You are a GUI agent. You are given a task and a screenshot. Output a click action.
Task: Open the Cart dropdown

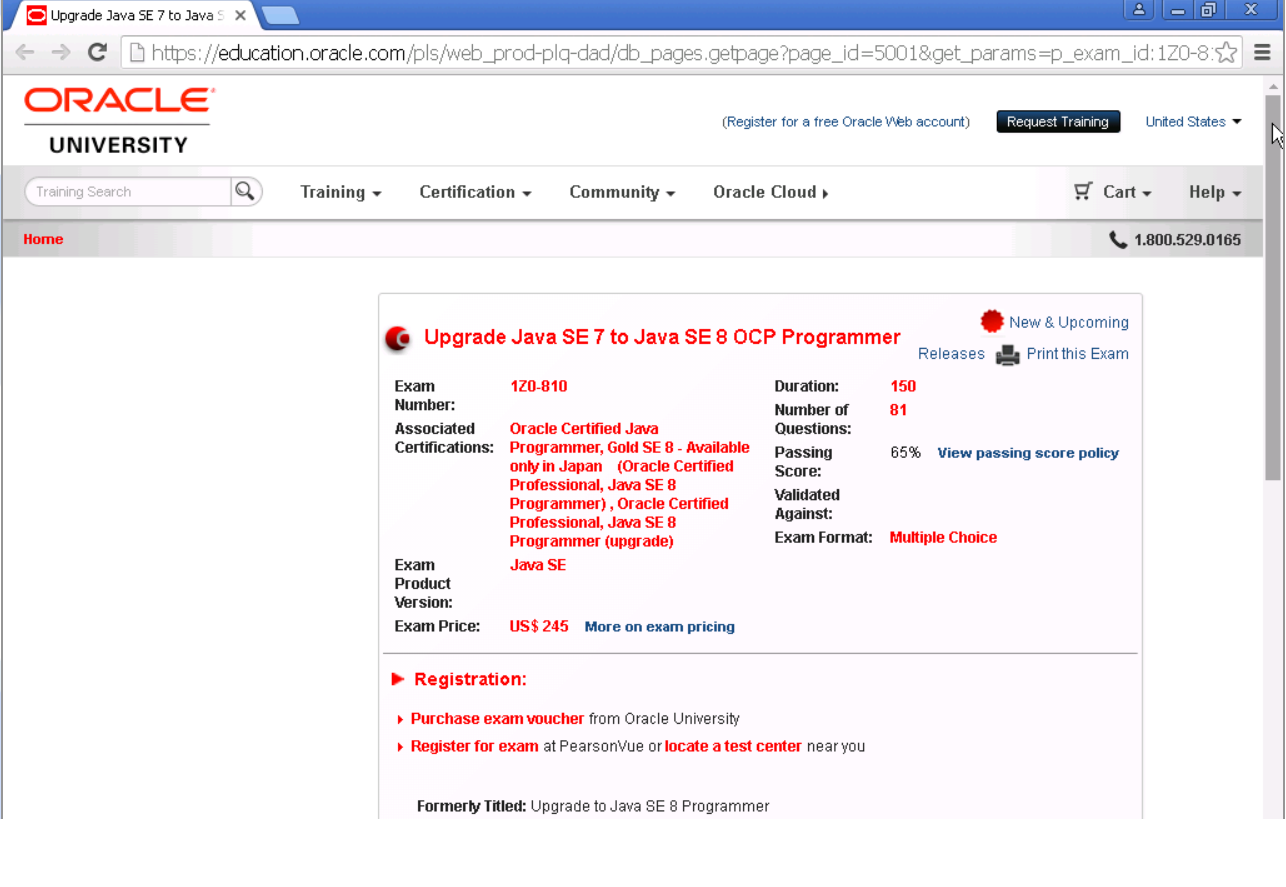1127,192
